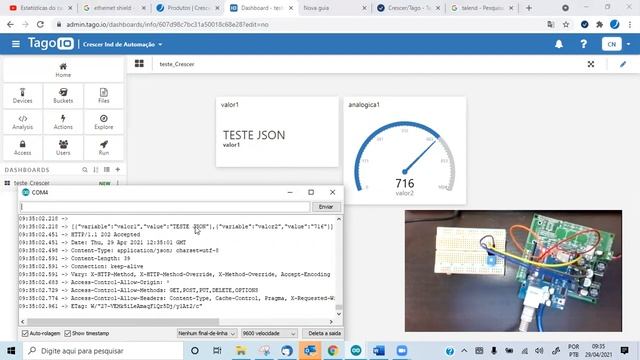Click the Windows taskbar search box
The width and height of the screenshot is (640, 360).
(x=103, y=351)
